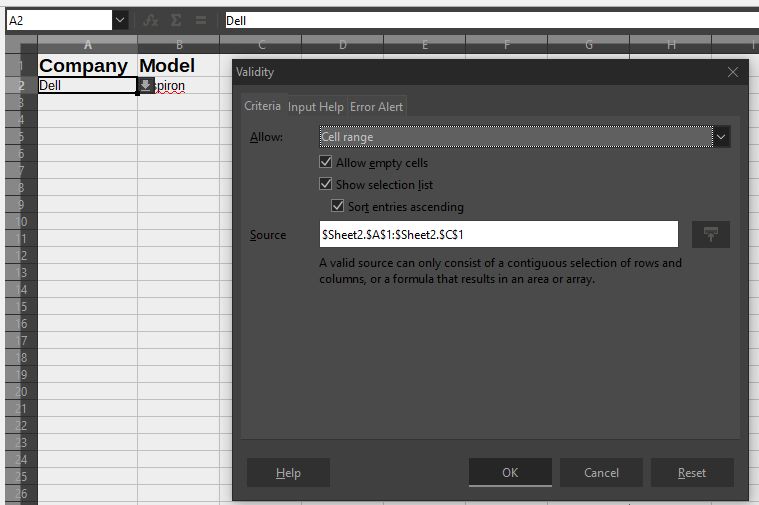
Task: Click the Select All corner box
Action: pos(21,45)
